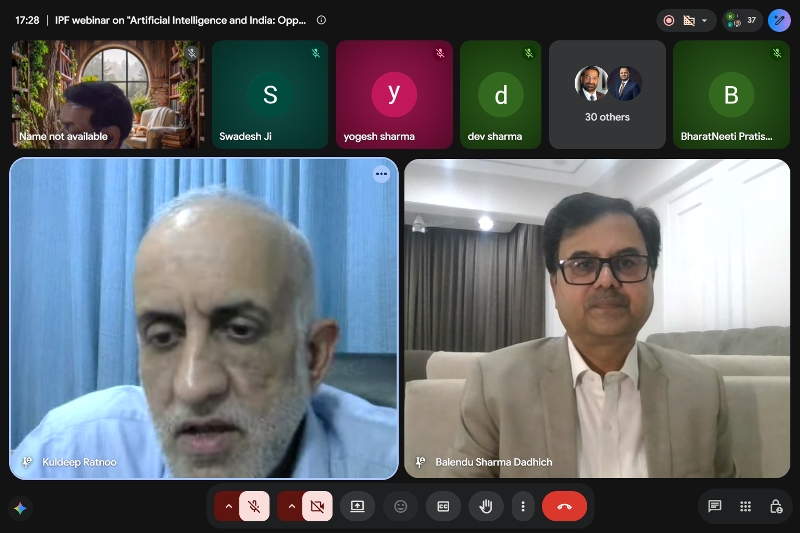Image resolution: width=800 pixels, height=533 pixels.
Task: Open tile options on Kuldeep Ratnoo video
Action: [x=381, y=174]
